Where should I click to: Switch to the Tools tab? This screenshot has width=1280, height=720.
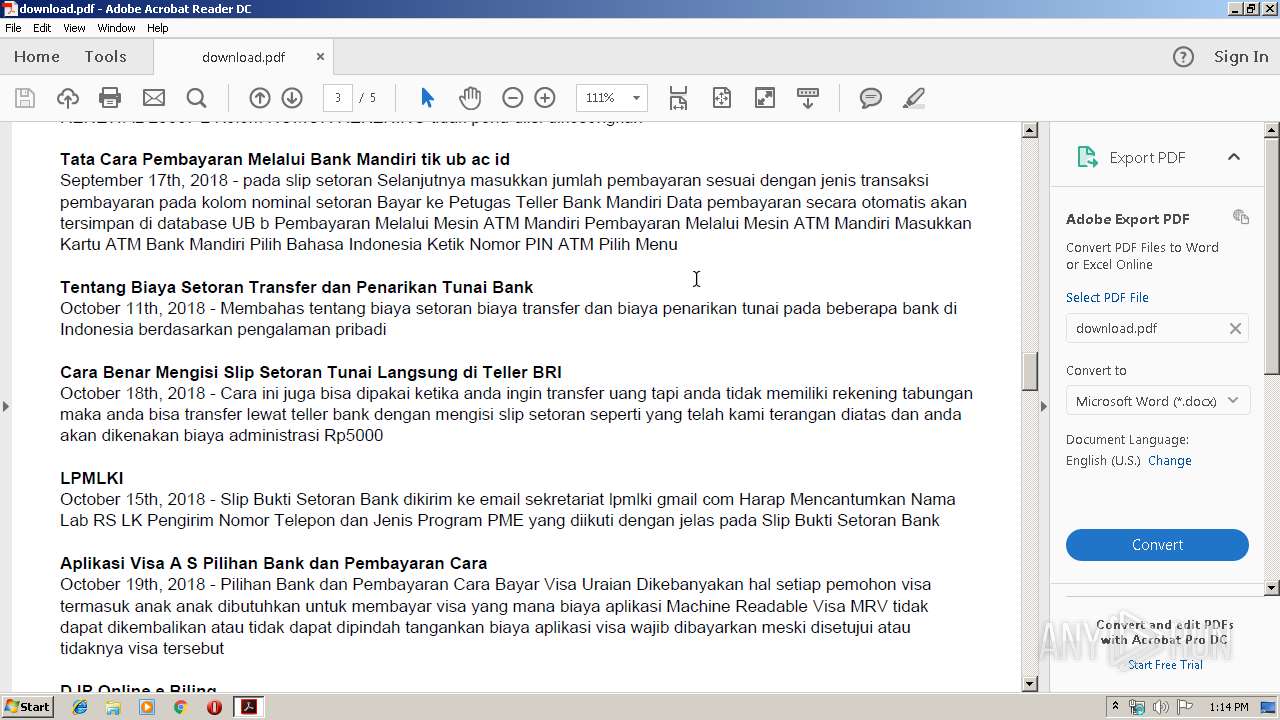pos(105,57)
